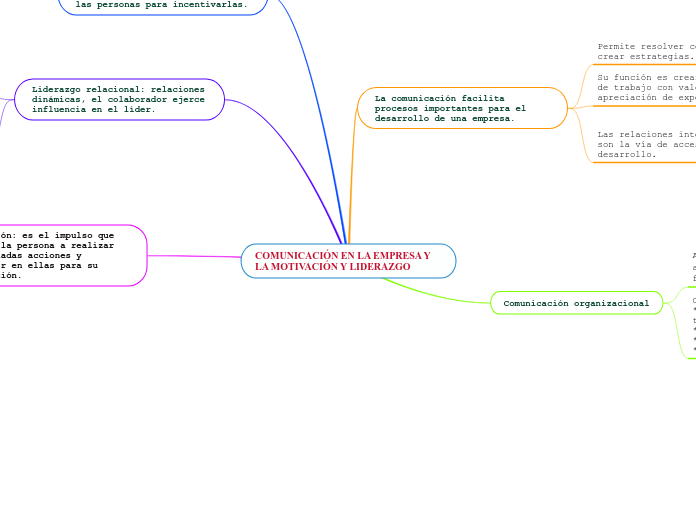
Task: Select central node COMUNICACIÓN EN LA EMPRESA
Action: click(x=348, y=261)
